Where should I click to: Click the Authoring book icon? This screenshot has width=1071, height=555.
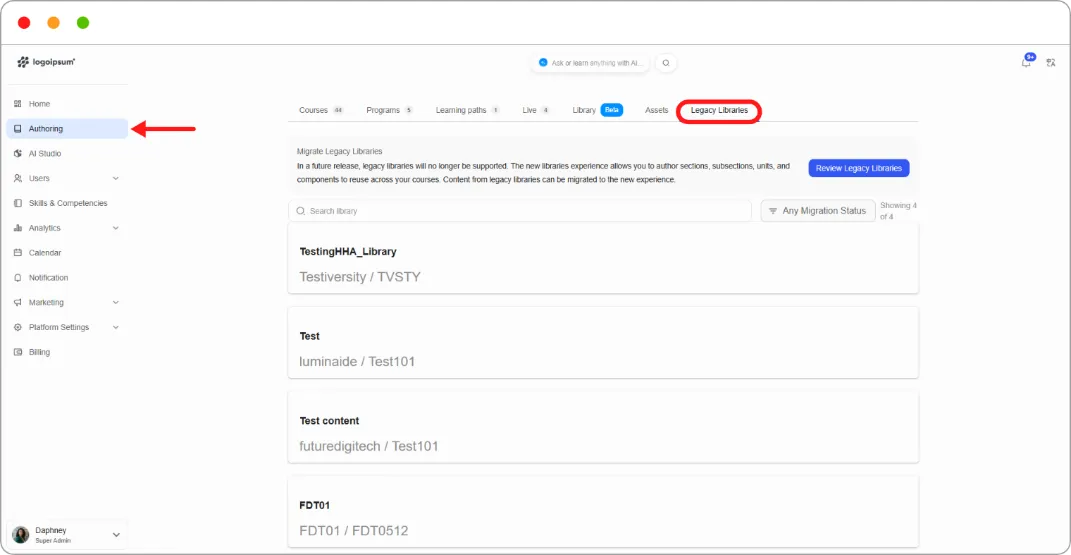18,128
